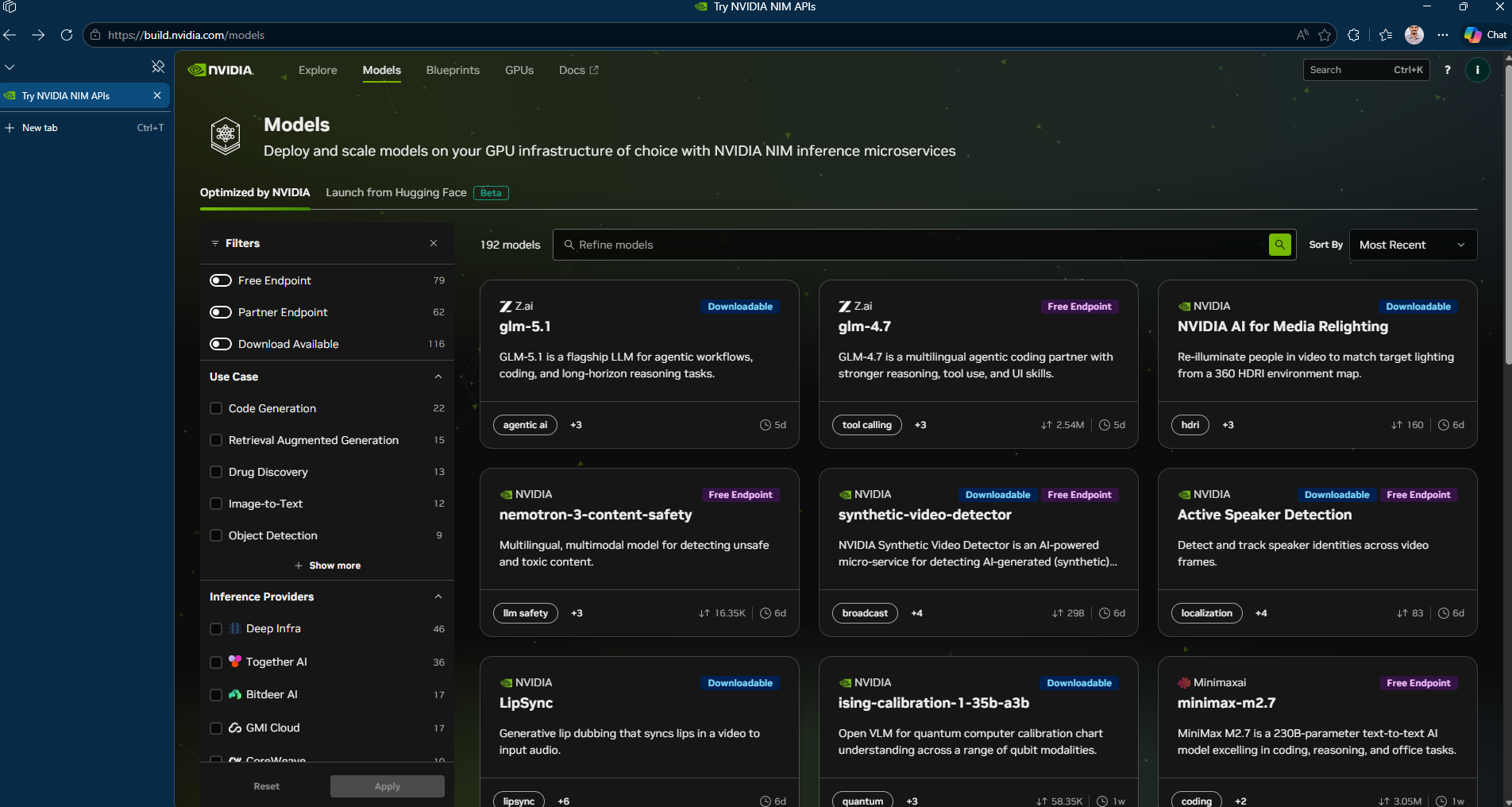
Task: Check the Code Generation checkbox
Action: pyautogui.click(x=216, y=408)
